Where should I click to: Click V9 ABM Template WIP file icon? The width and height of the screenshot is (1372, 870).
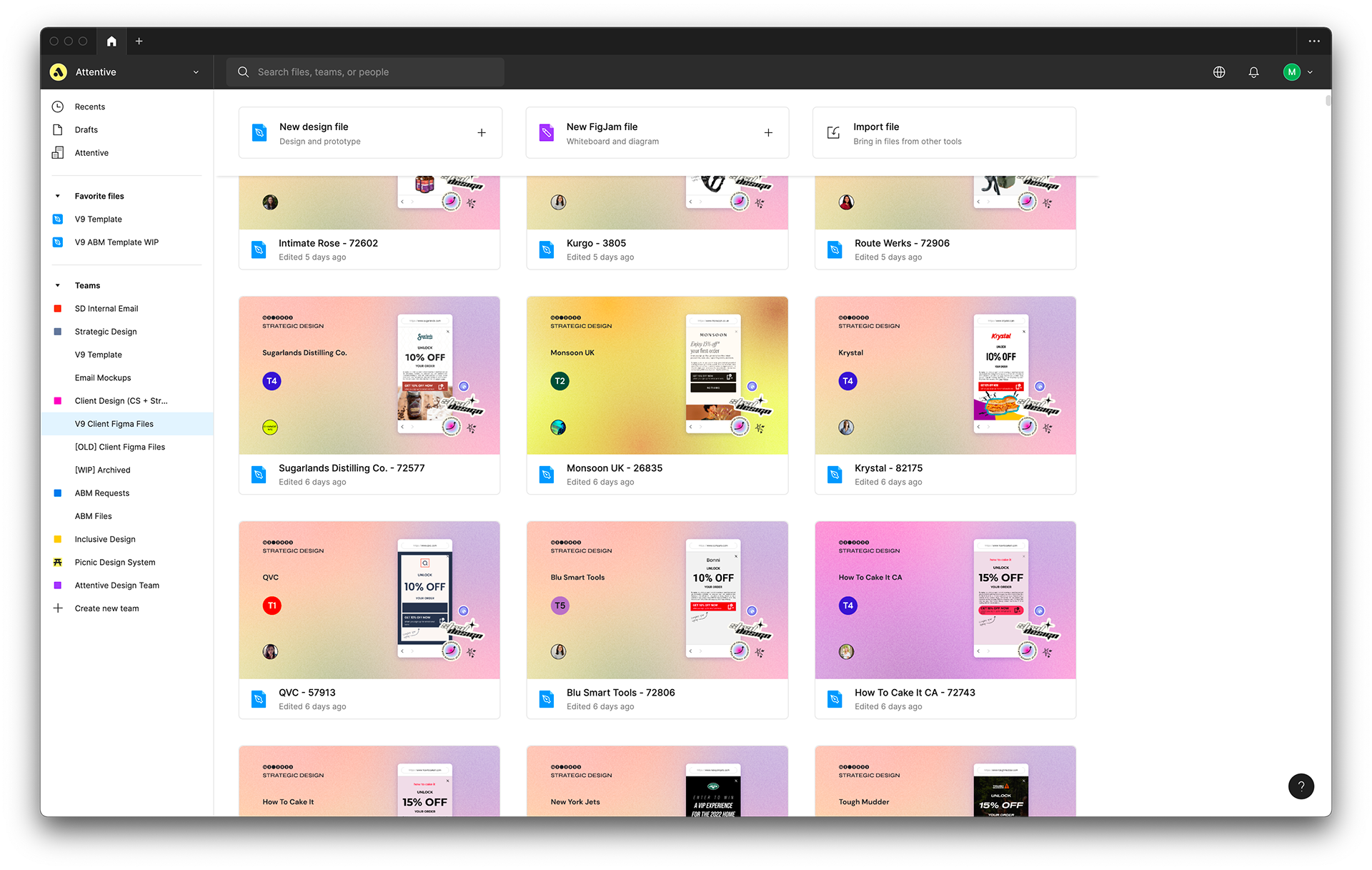coord(58,242)
